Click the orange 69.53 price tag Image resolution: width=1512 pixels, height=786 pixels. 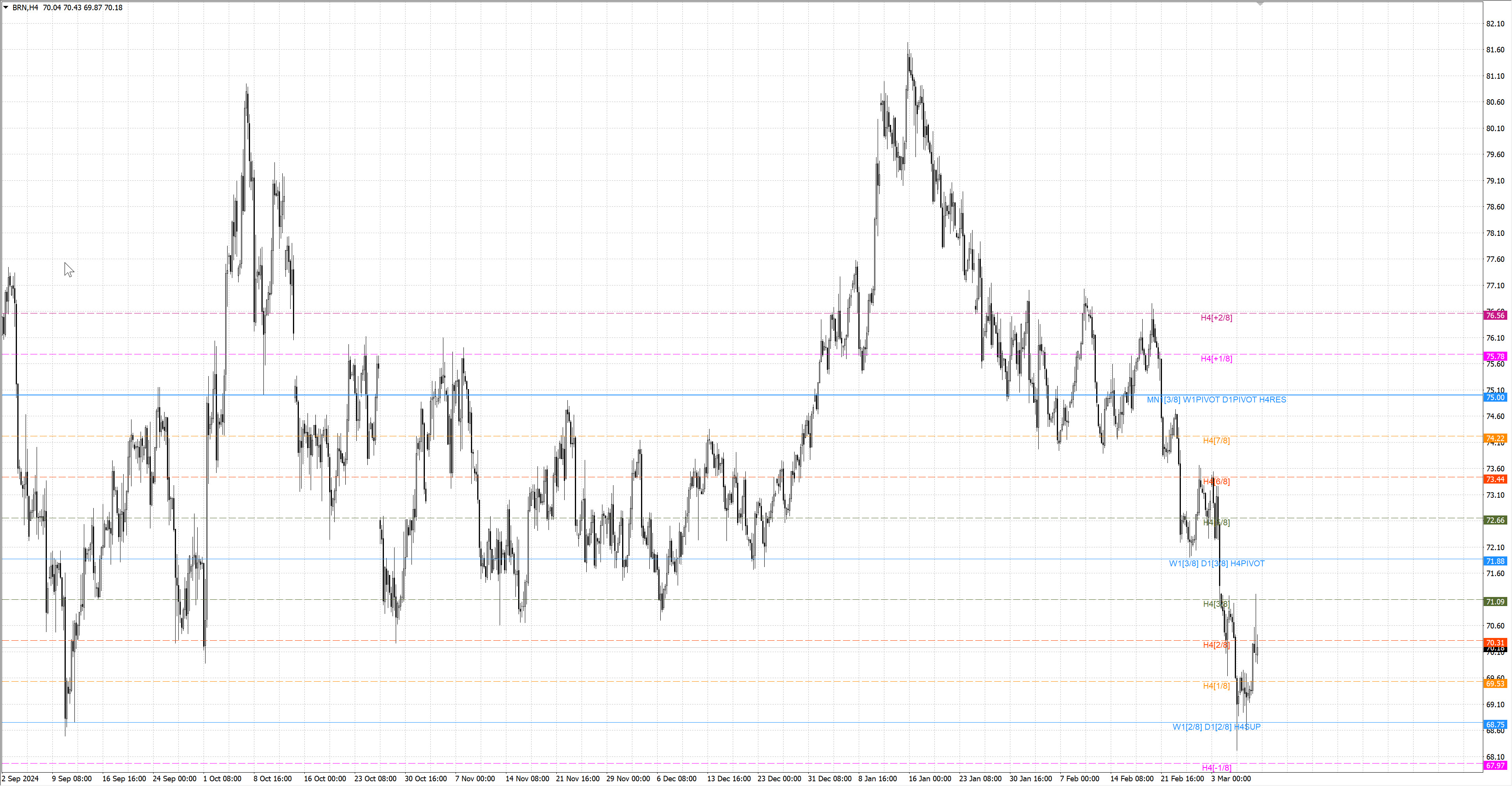[x=1495, y=684]
